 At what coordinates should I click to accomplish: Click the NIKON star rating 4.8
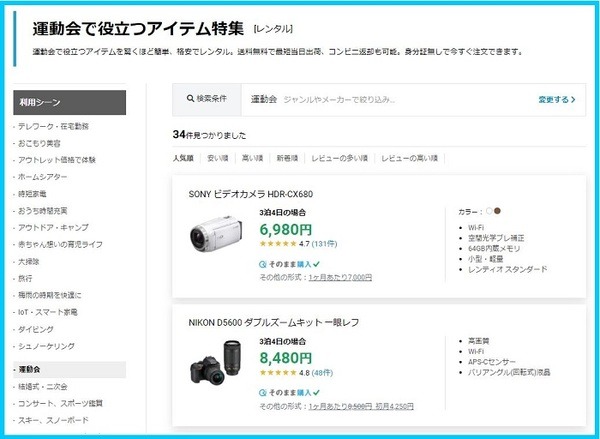tap(284, 373)
